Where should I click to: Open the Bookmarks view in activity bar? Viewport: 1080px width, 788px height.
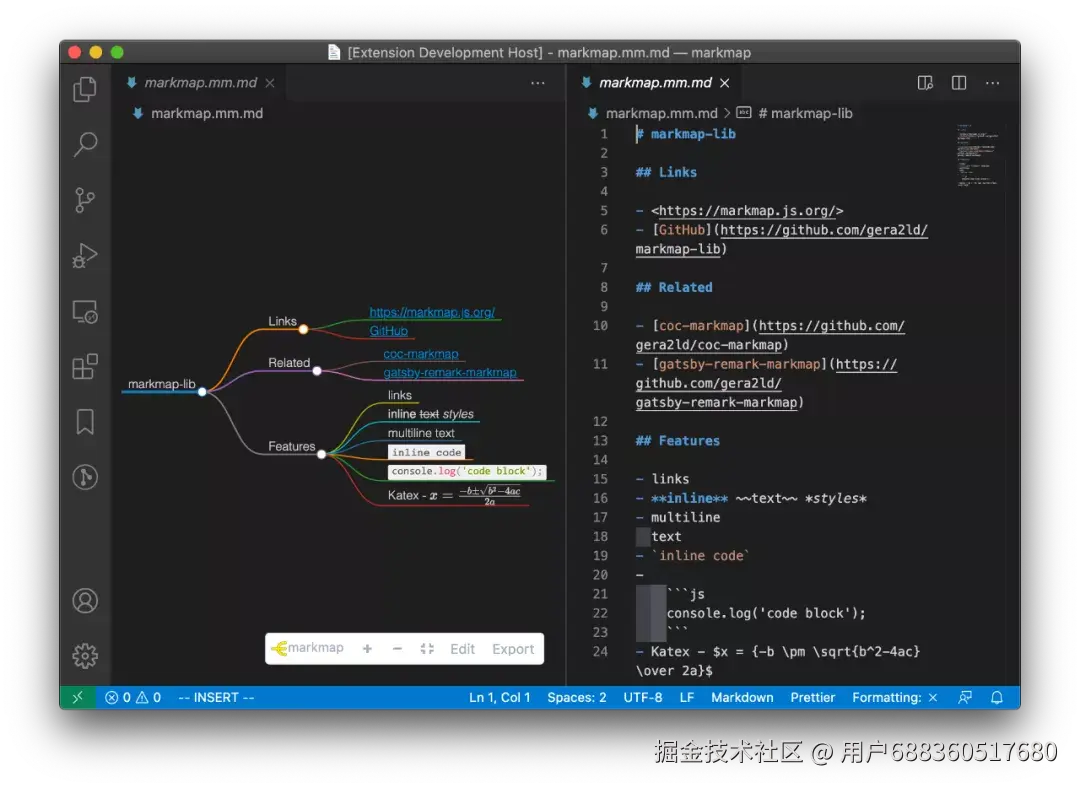85,422
